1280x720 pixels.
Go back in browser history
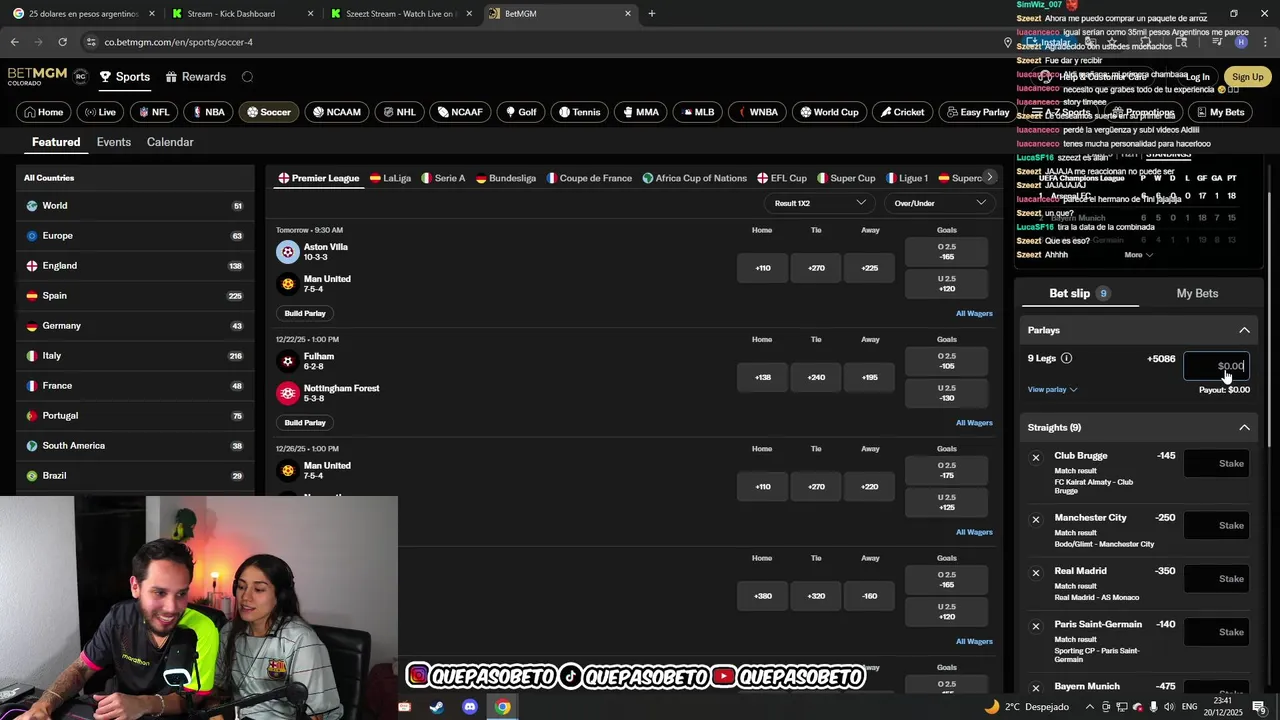click(14, 42)
